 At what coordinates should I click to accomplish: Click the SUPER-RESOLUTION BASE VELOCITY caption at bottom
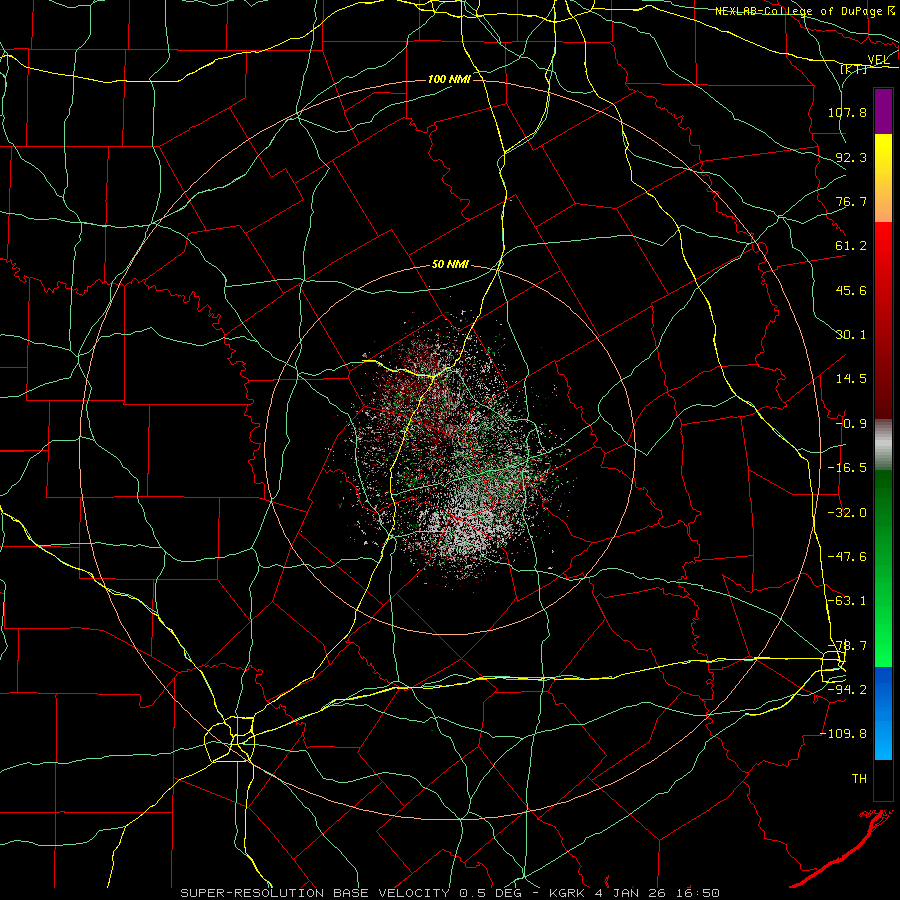450,893
